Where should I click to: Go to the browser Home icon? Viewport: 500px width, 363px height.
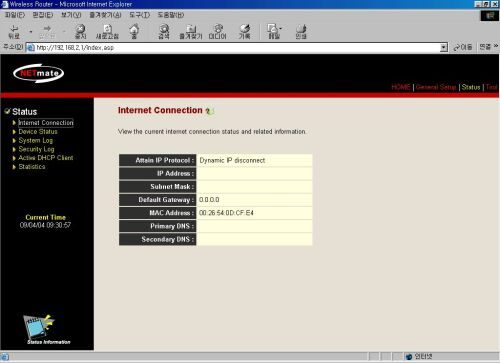134,32
